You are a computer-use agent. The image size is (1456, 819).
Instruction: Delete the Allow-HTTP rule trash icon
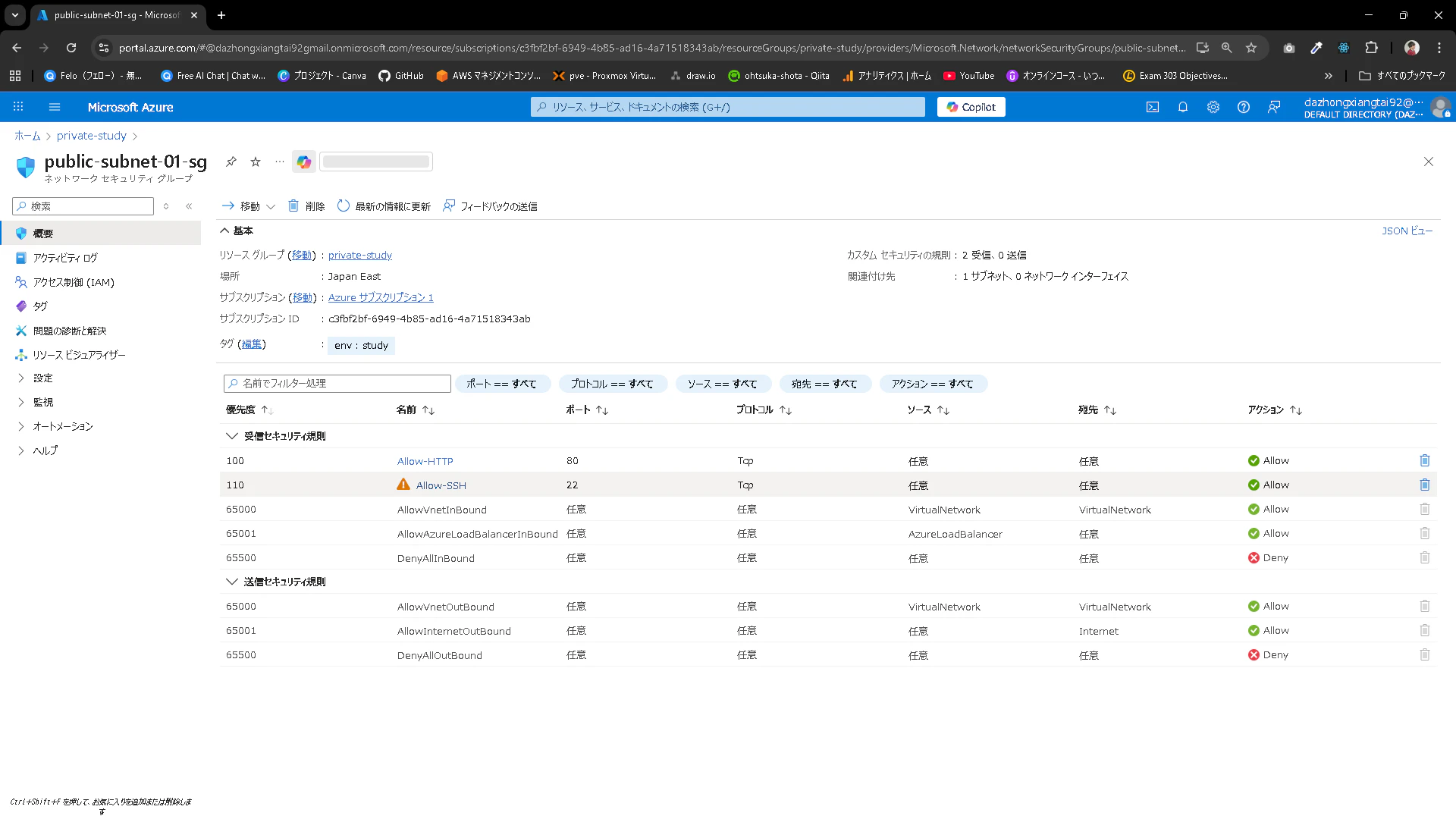click(x=1424, y=460)
